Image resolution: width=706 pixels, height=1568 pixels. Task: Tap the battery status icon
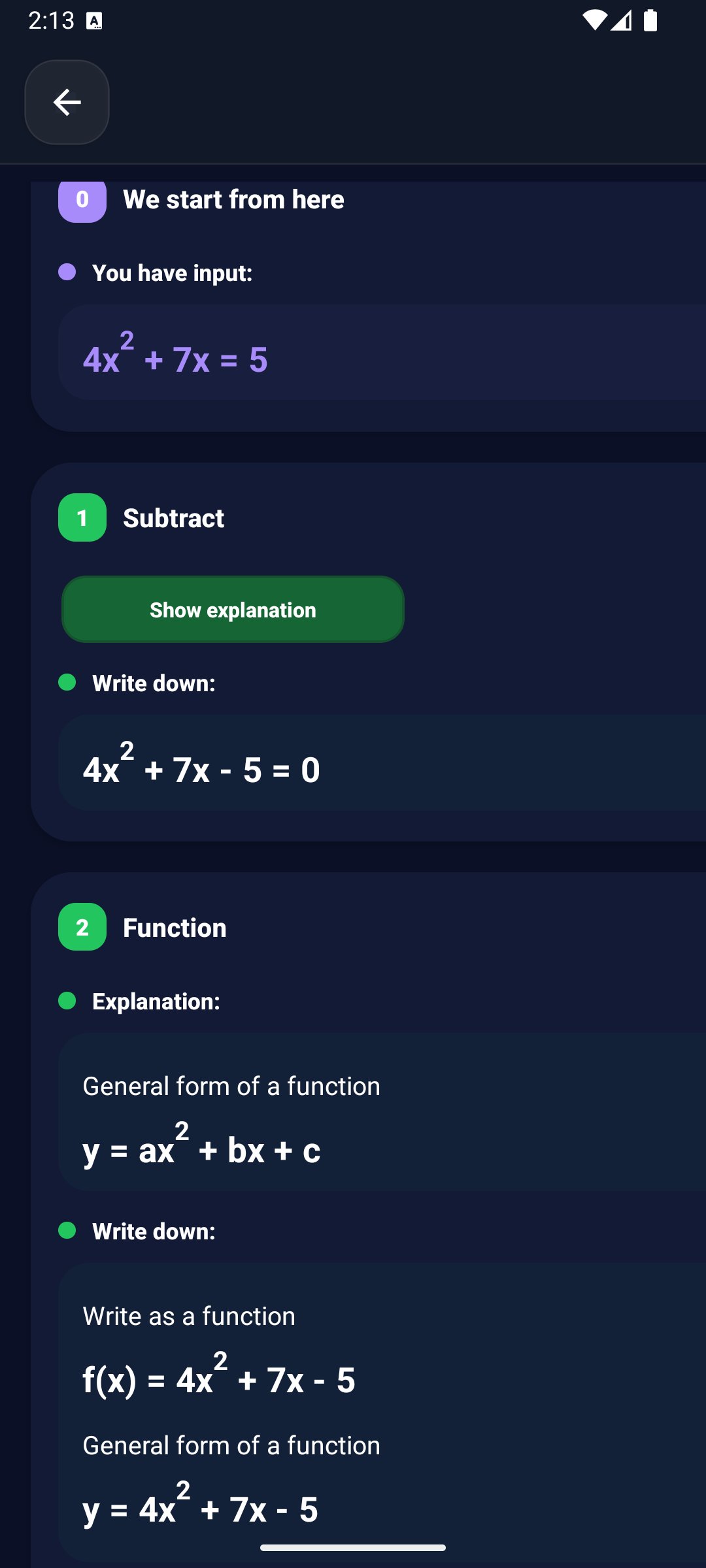[x=650, y=21]
